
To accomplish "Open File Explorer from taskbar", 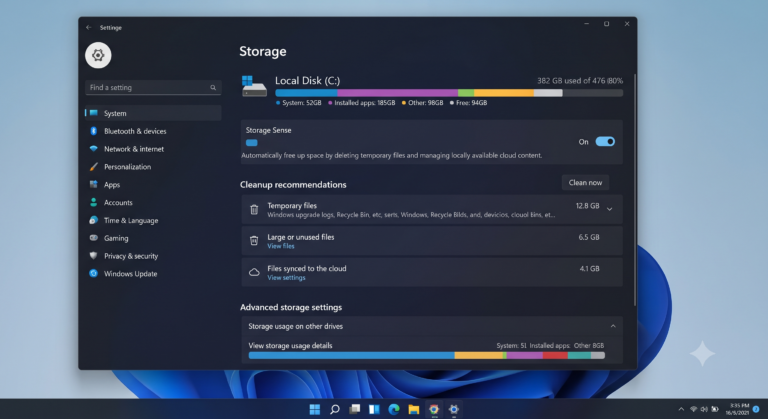I will (414, 409).
